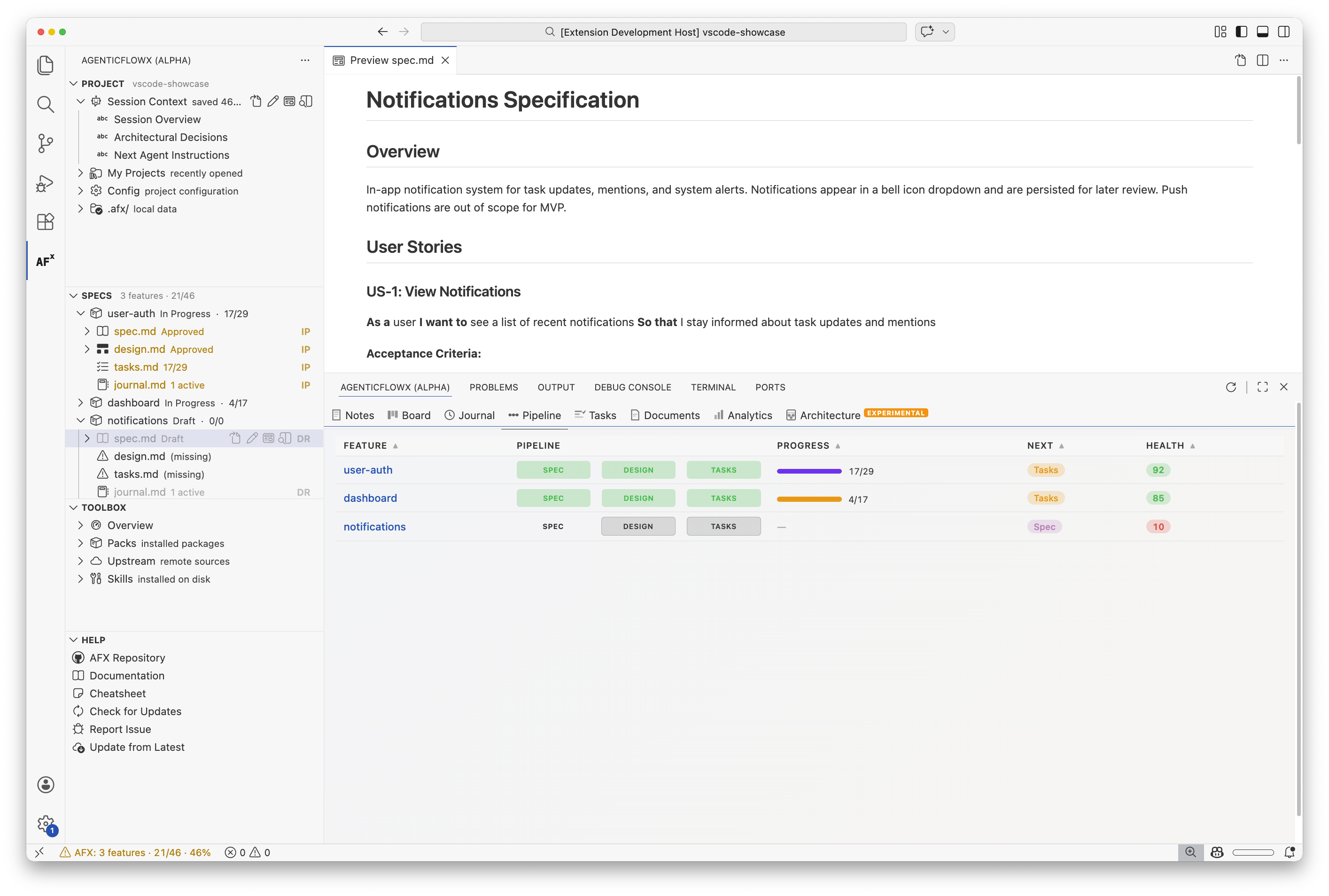Viewport: 1329px width, 896px height.
Task: Collapse the TOOLBOX section
Action: (74, 507)
